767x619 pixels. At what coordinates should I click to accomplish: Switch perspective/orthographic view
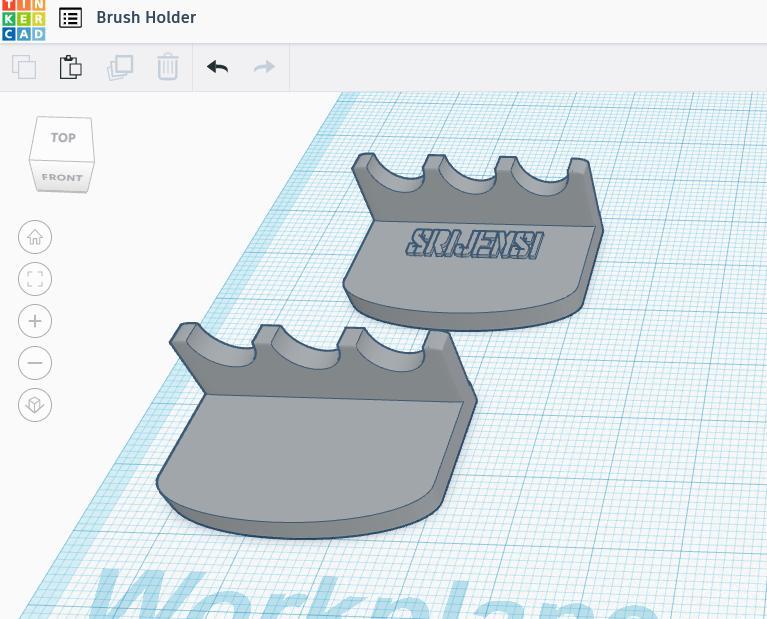[35, 405]
